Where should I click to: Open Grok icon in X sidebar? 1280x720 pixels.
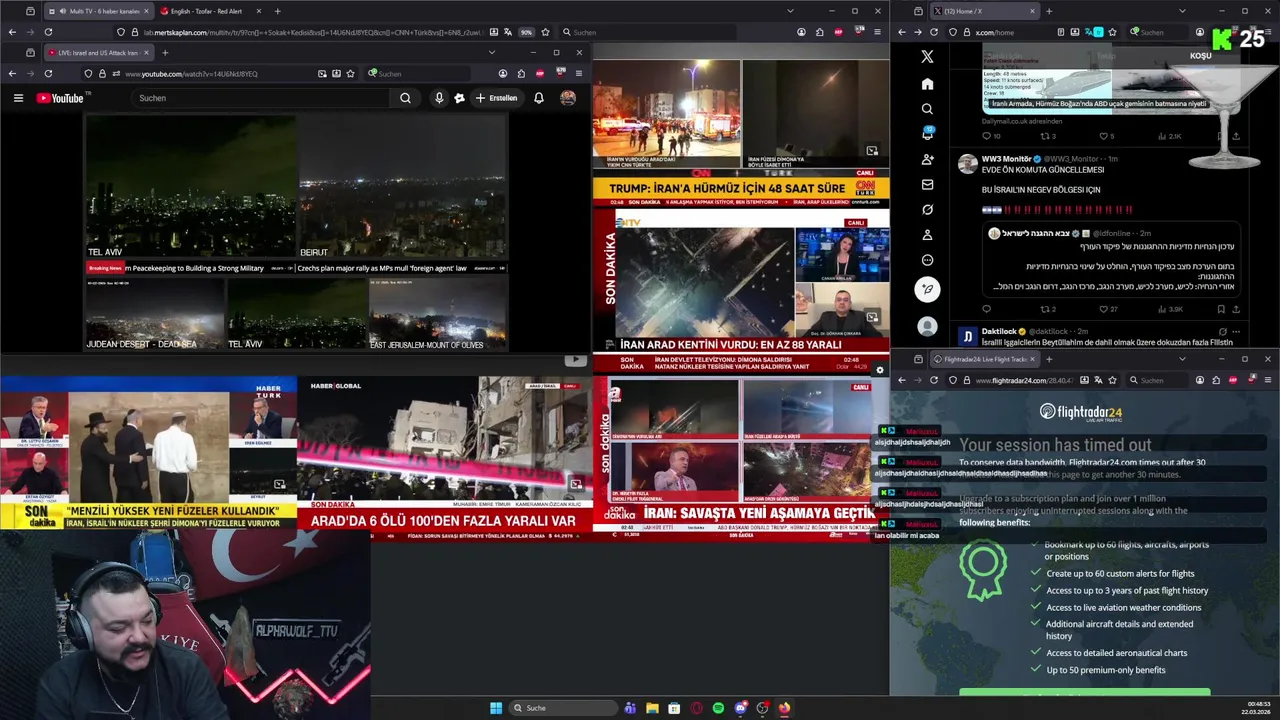(927, 210)
